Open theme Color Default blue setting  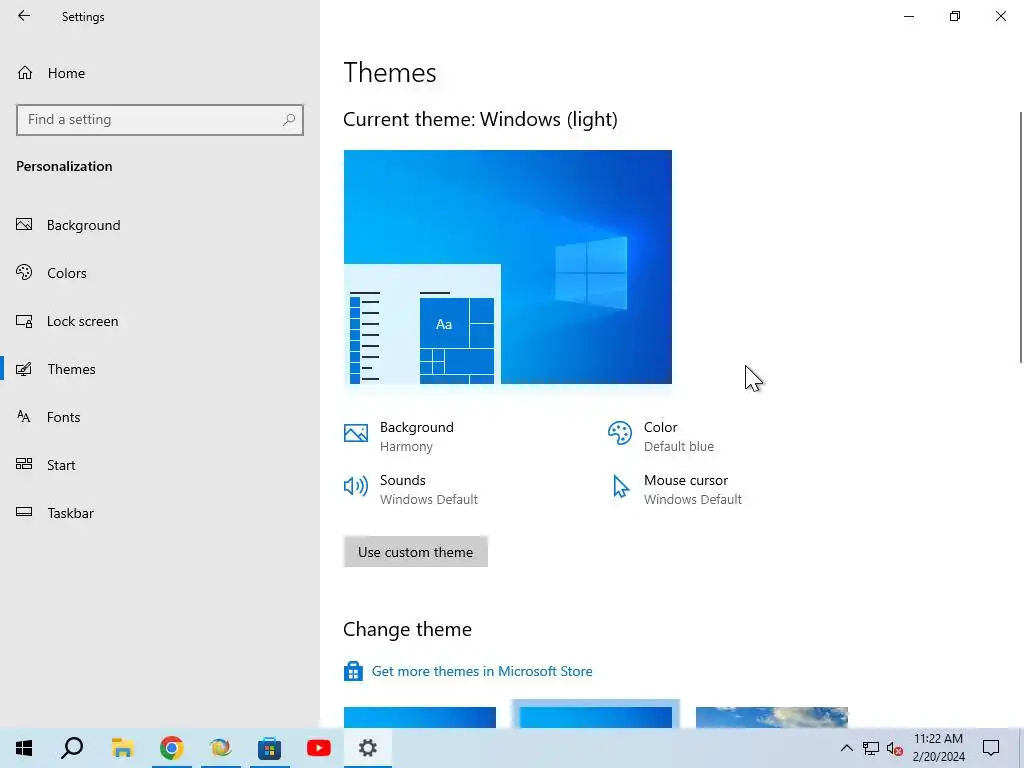[x=679, y=436]
